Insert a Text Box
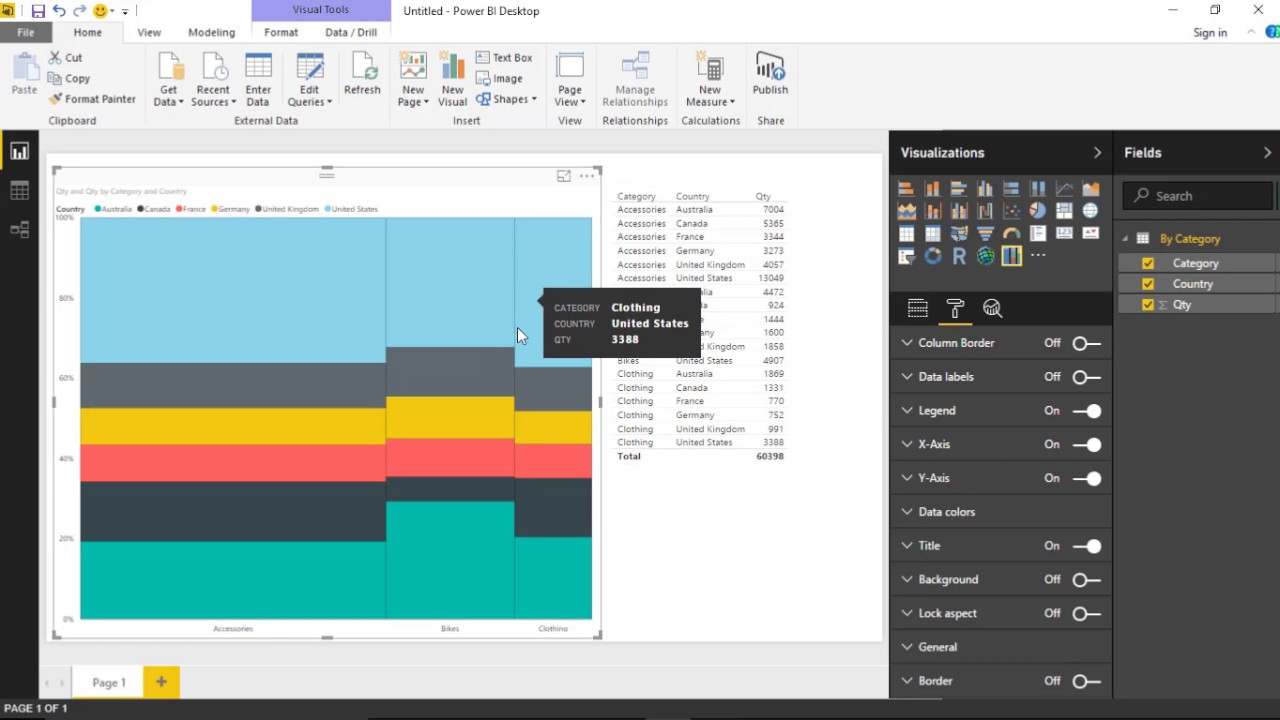1280x720 pixels. [504, 58]
